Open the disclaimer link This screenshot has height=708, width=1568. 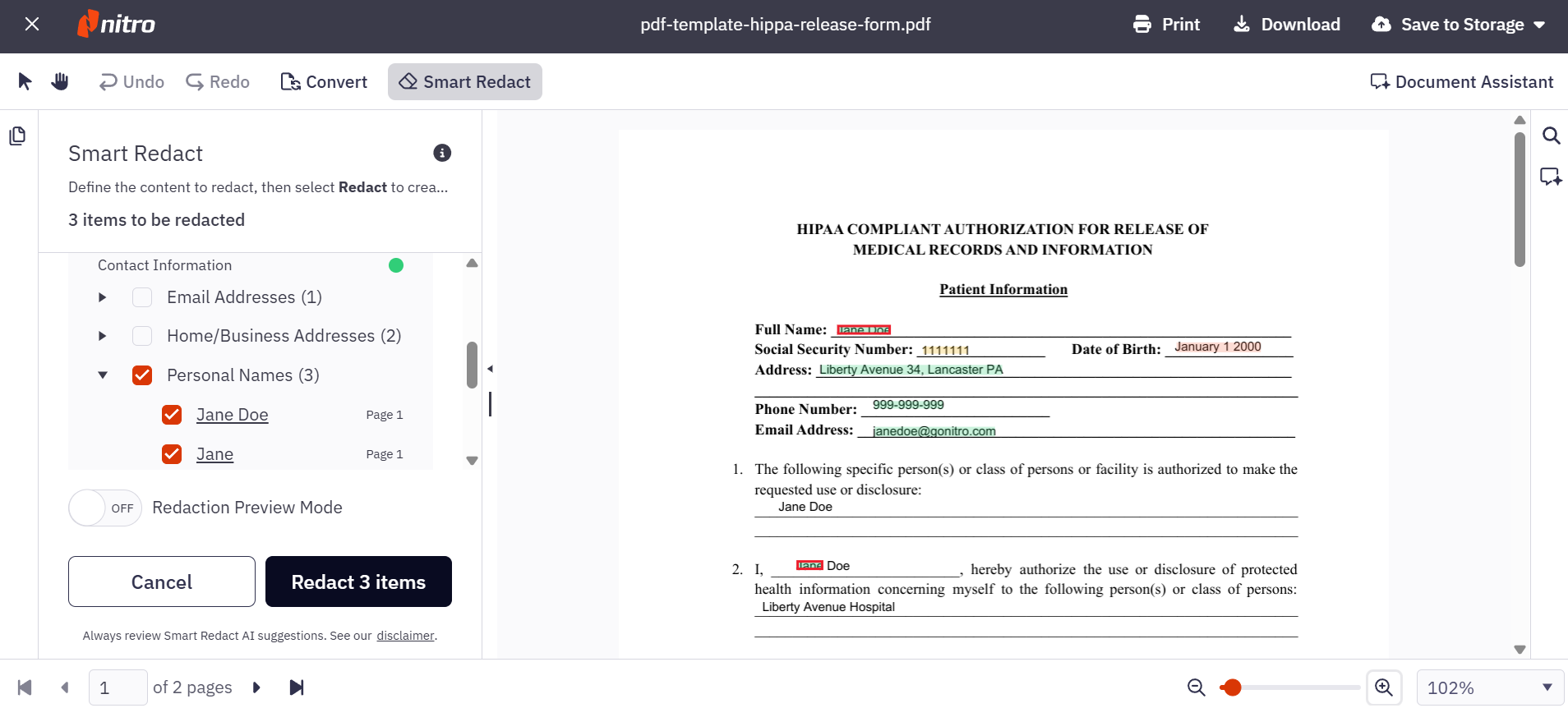(405, 636)
